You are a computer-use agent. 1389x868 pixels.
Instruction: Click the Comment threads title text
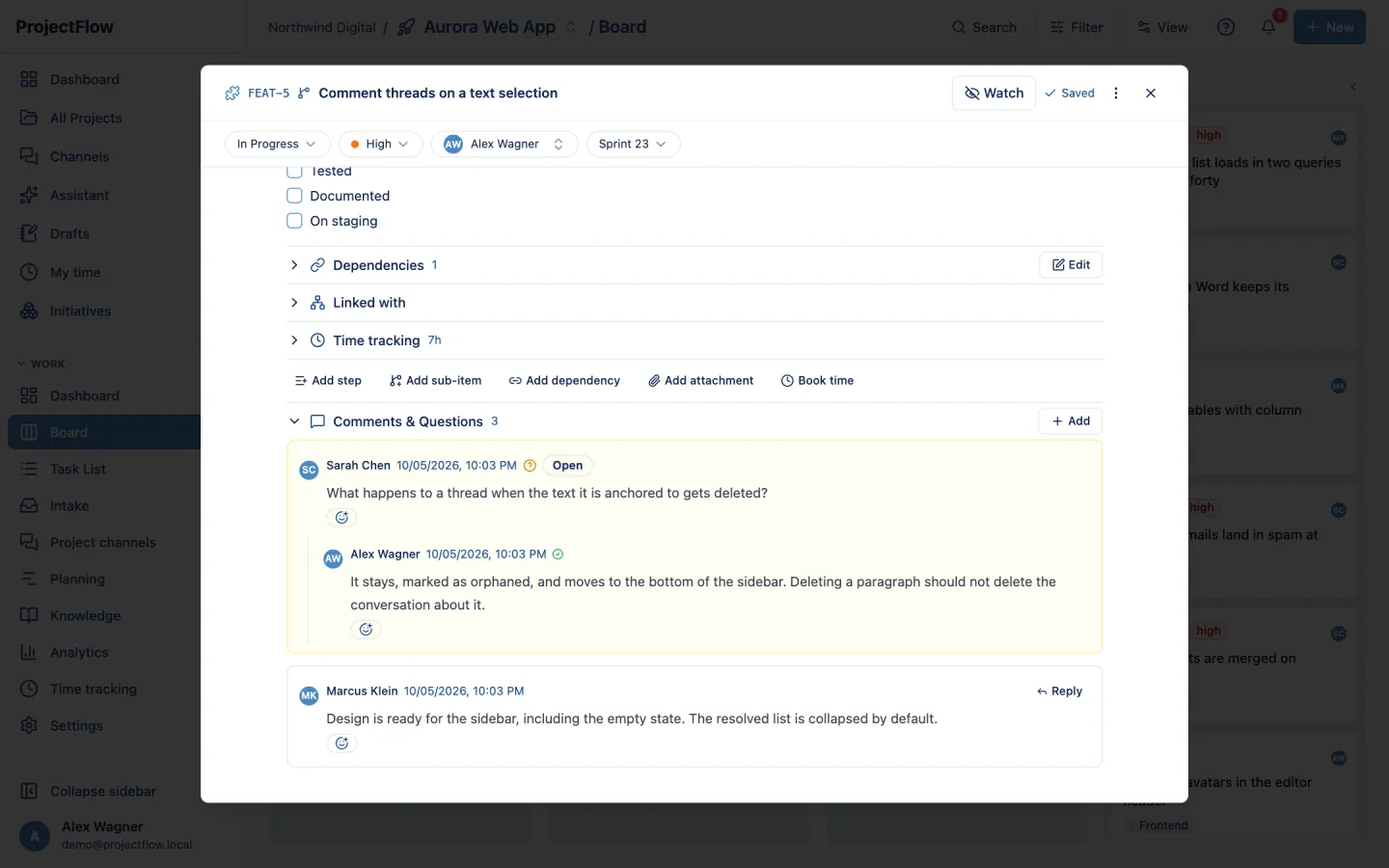click(x=438, y=94)
